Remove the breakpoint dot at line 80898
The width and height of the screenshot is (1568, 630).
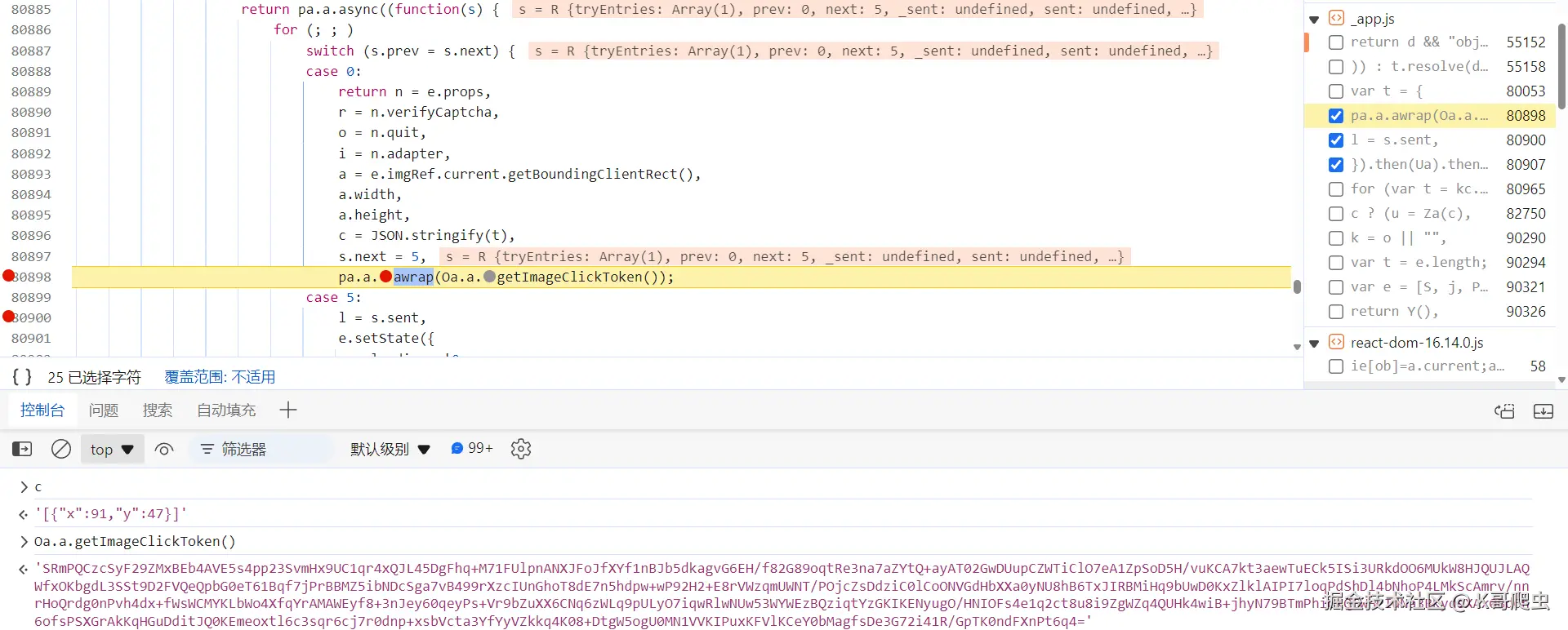(9, 276)
